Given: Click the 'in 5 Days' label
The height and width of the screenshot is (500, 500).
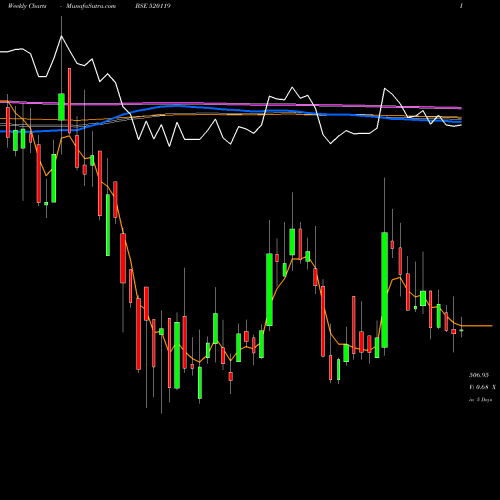Looking at the screenshot, I should click(480, 399).
